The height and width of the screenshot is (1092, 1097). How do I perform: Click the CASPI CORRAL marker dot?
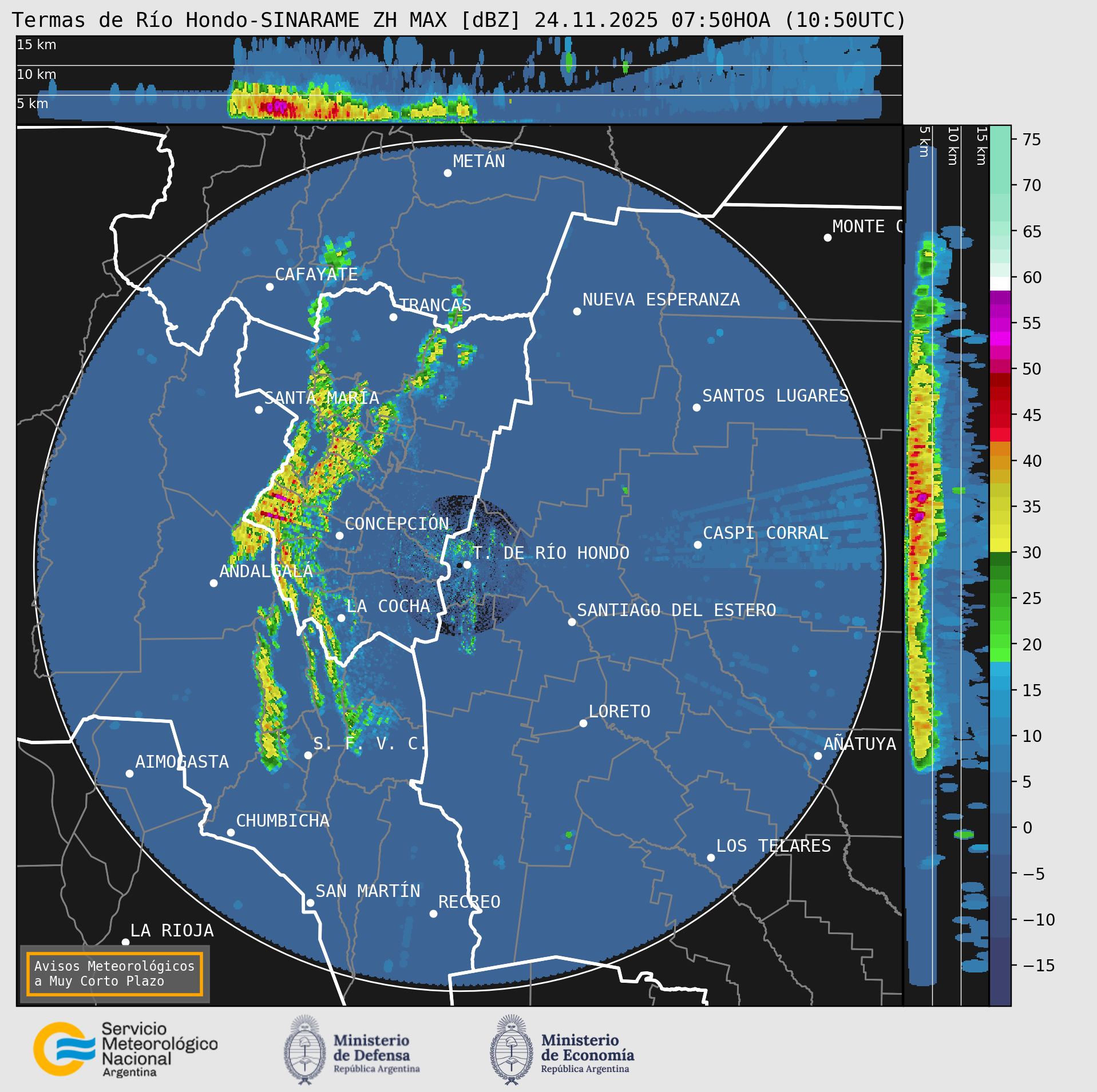click(698, 545)
